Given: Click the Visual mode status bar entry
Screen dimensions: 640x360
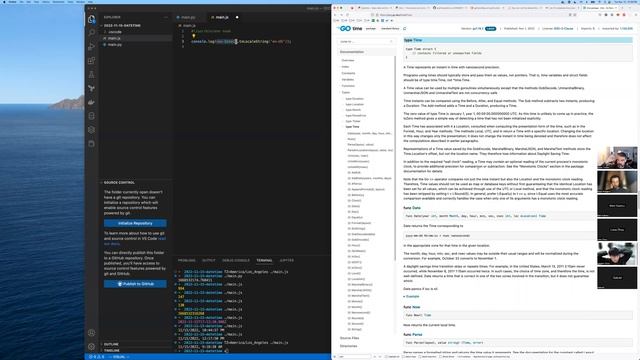Looking at the screenshot, I should click(x=119, y=357).
